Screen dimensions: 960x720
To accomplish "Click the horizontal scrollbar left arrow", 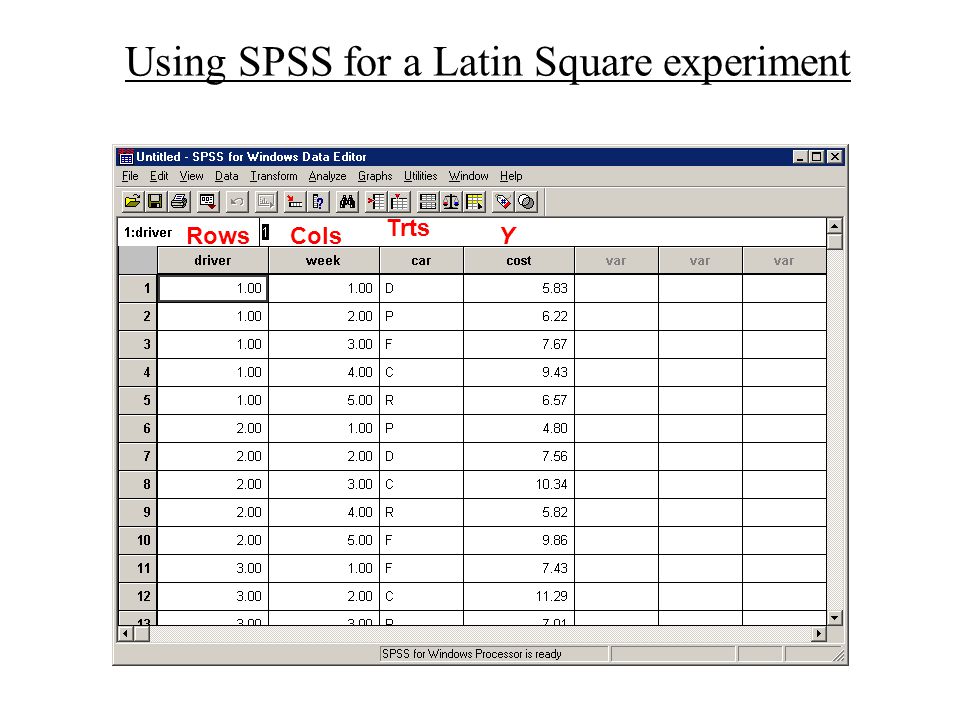I will coord(126,633).
